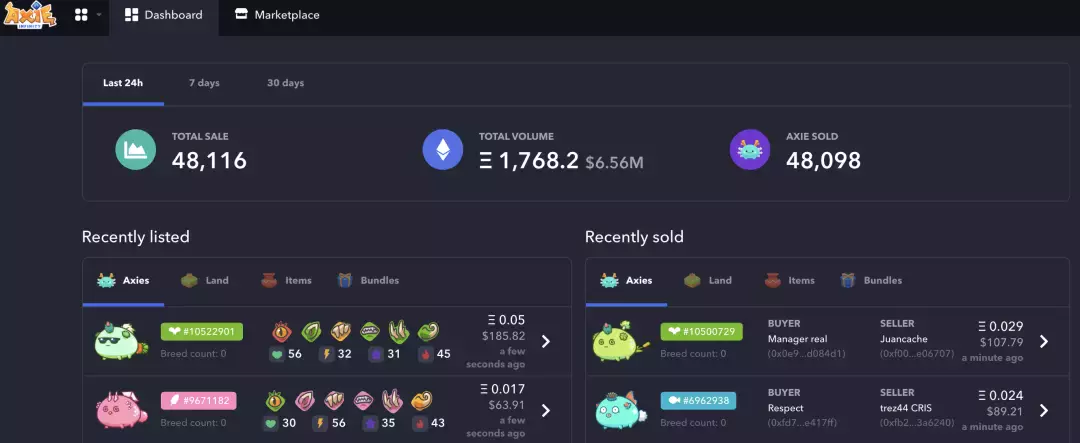Click the #6962938 aquatic ID badge

tap(698, 400)
